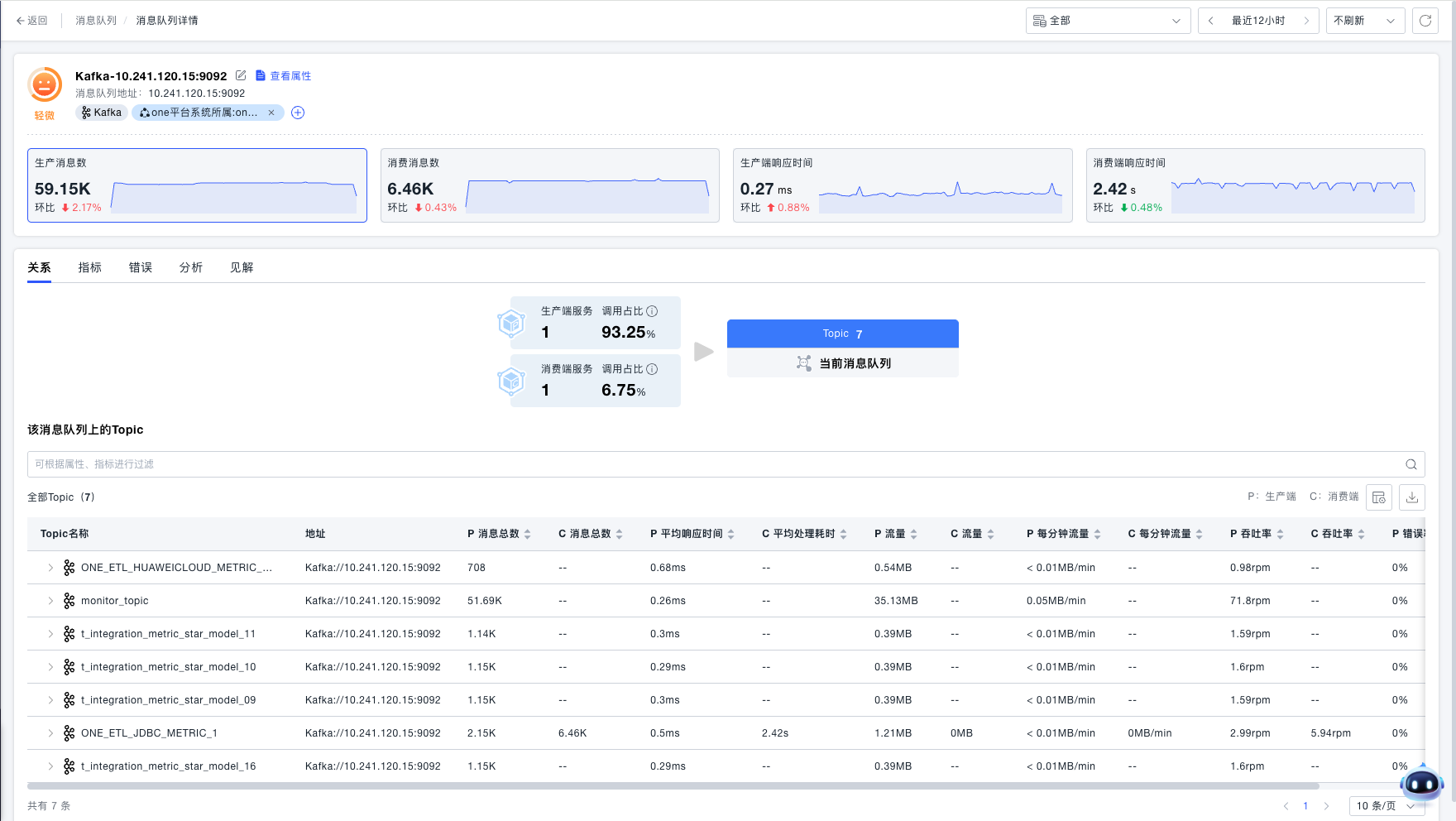1456x821 pixels.
Task: Open the 不刷新 refresh interval dropdown
Action: 1364,21
